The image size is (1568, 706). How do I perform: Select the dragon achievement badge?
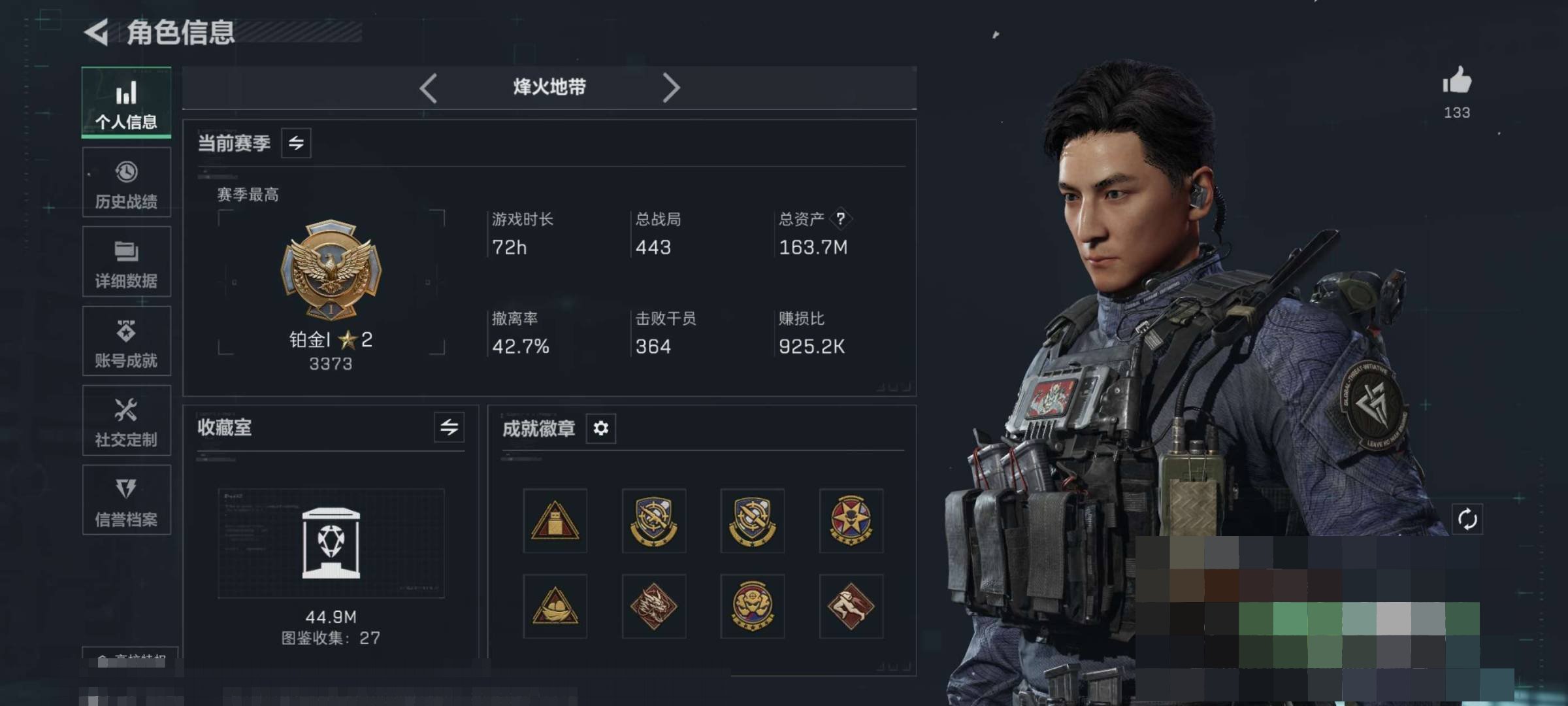pos(653,606)
